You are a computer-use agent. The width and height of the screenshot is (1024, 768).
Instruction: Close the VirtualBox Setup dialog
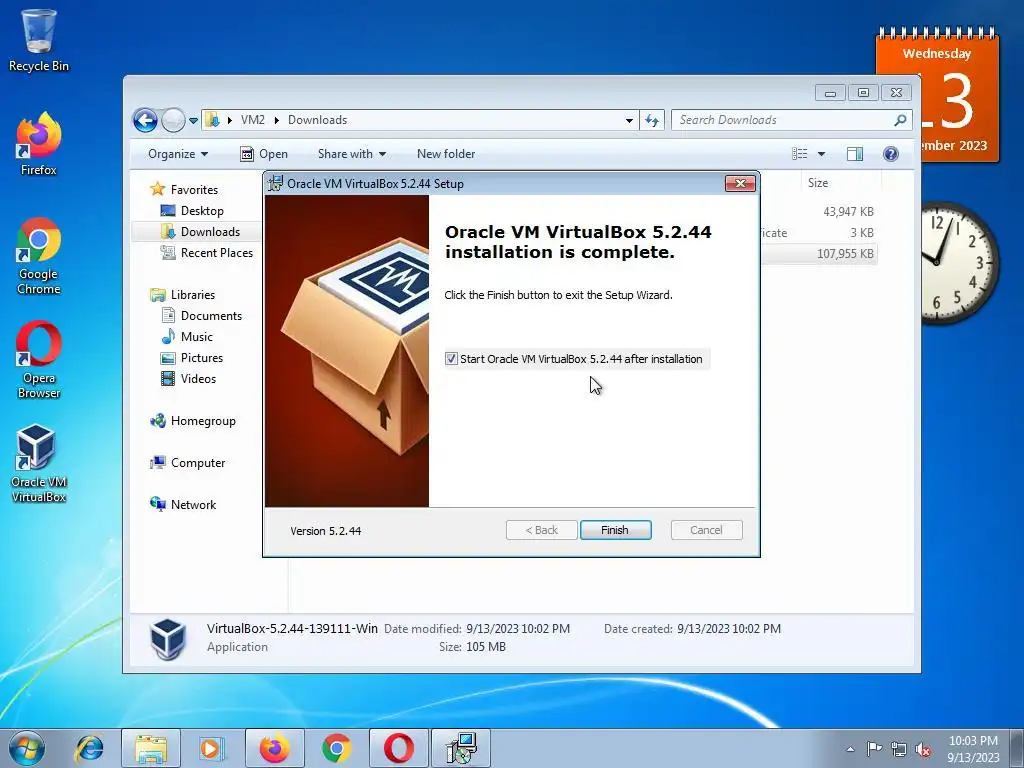[x=741, y=184]
